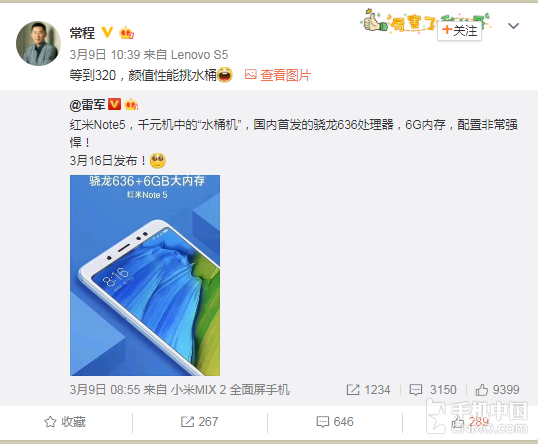This screenshot has height=444, width=538.
Task: Like this post via thumbs-up 289
Action: [x=470, y=422]
